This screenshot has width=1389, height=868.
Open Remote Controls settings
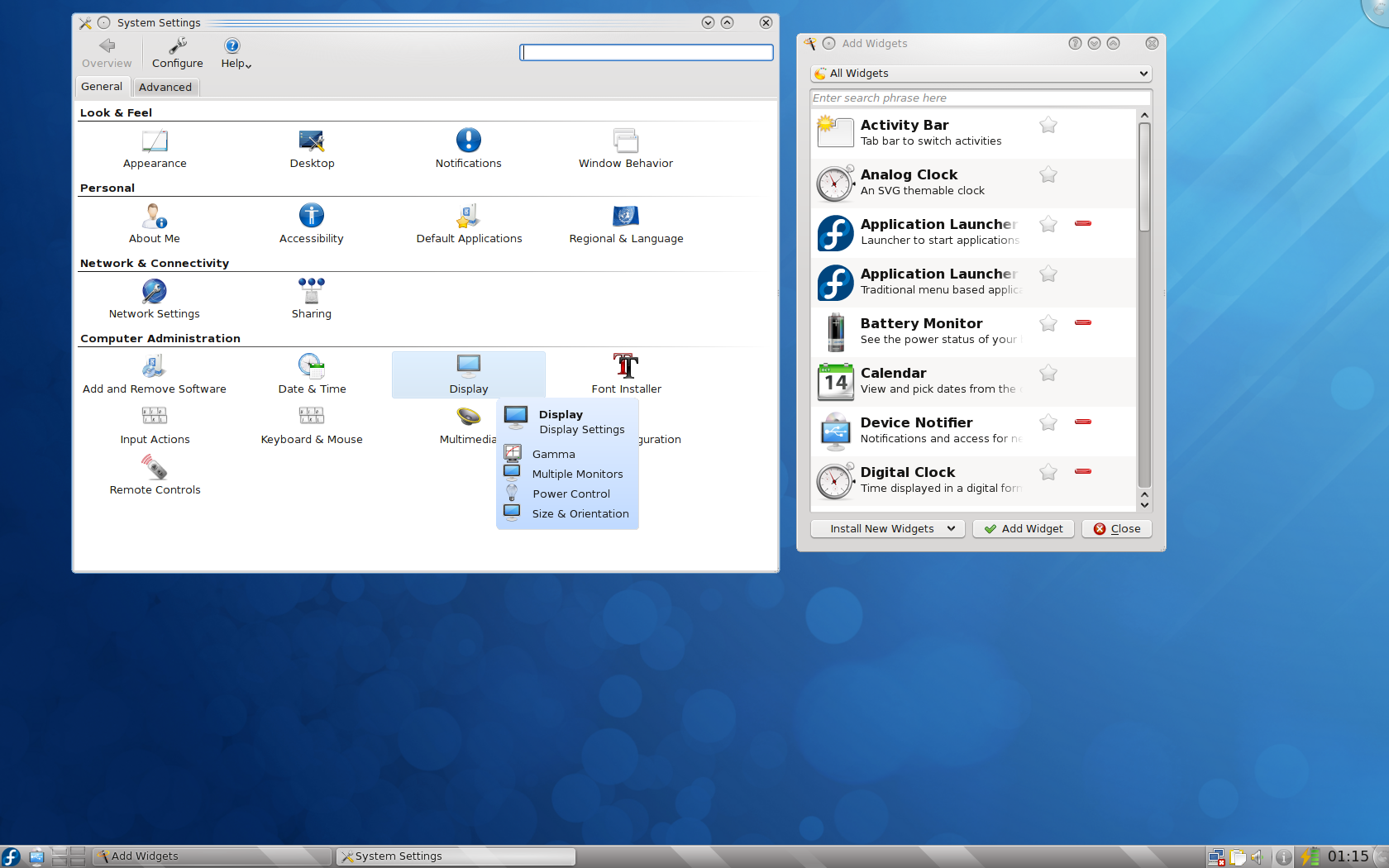pos(155,475)
